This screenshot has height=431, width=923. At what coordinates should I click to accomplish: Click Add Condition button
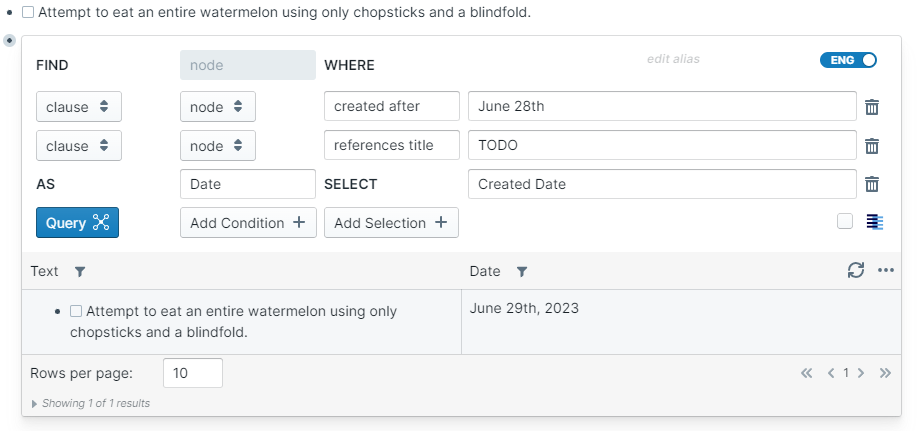click(248, 223)
